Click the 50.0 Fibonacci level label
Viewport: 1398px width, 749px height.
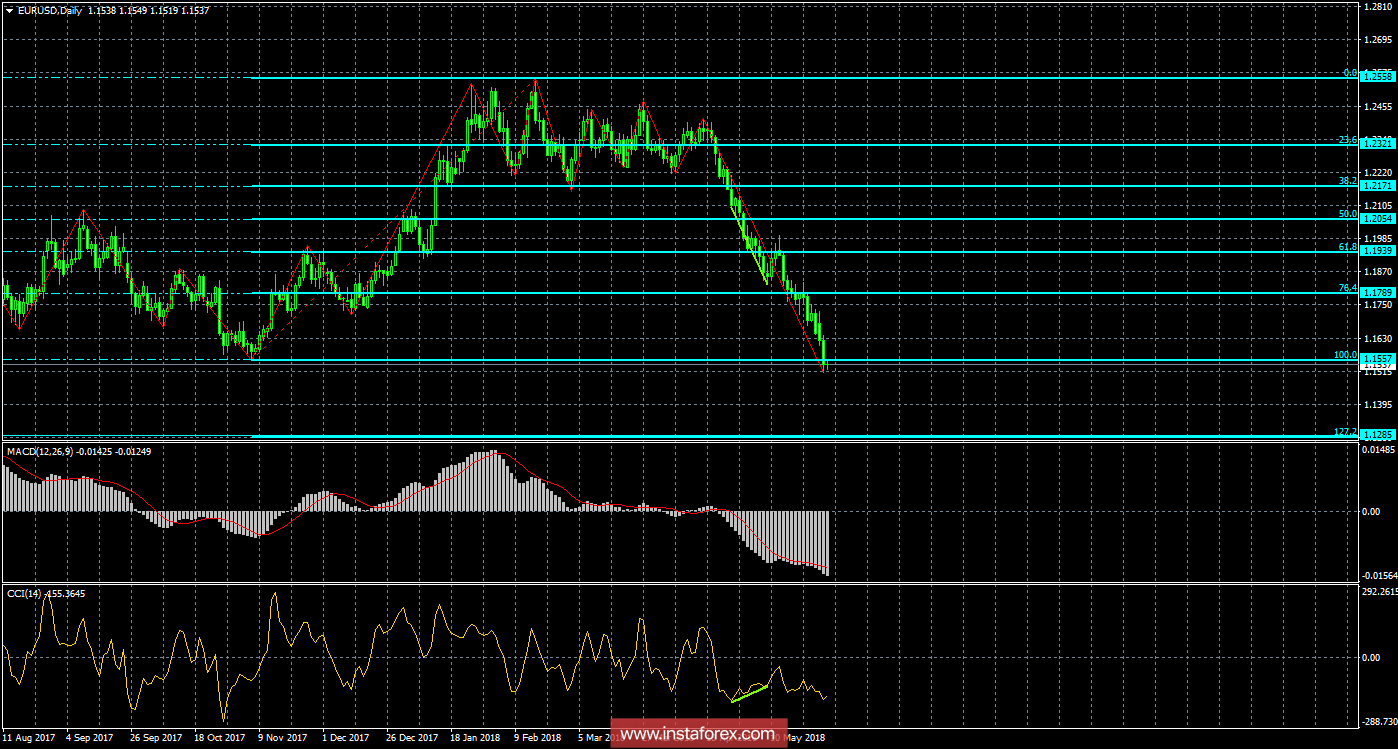[x=1347, y=213]
